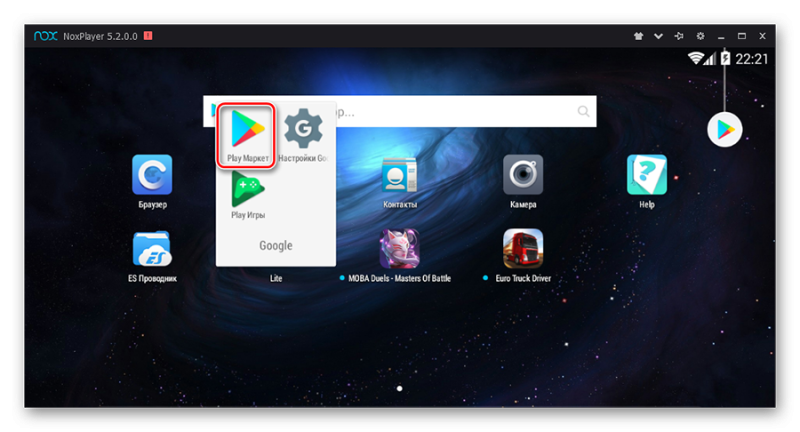
Task: Expand the title bar dropdown arrow
Action: (x=658, y=36)
